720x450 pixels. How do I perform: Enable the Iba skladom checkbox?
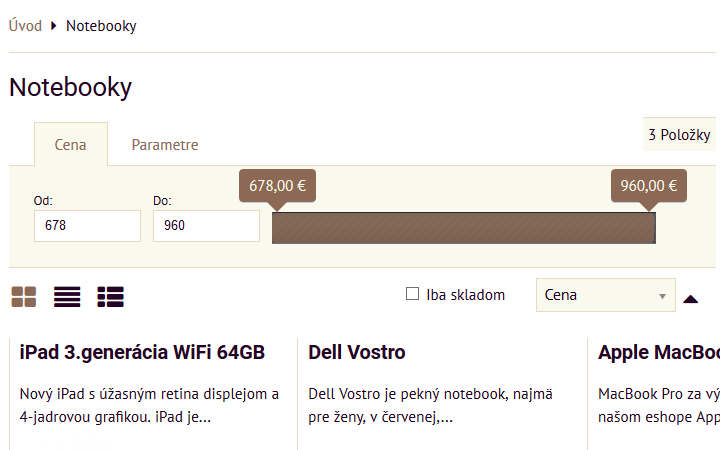(412, 294)
